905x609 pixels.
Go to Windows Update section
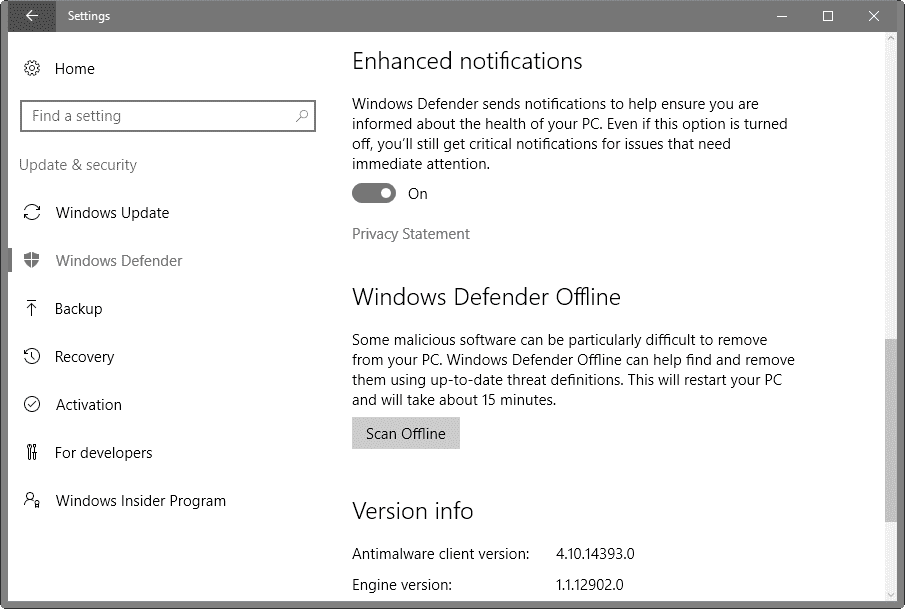click(112, 212)
